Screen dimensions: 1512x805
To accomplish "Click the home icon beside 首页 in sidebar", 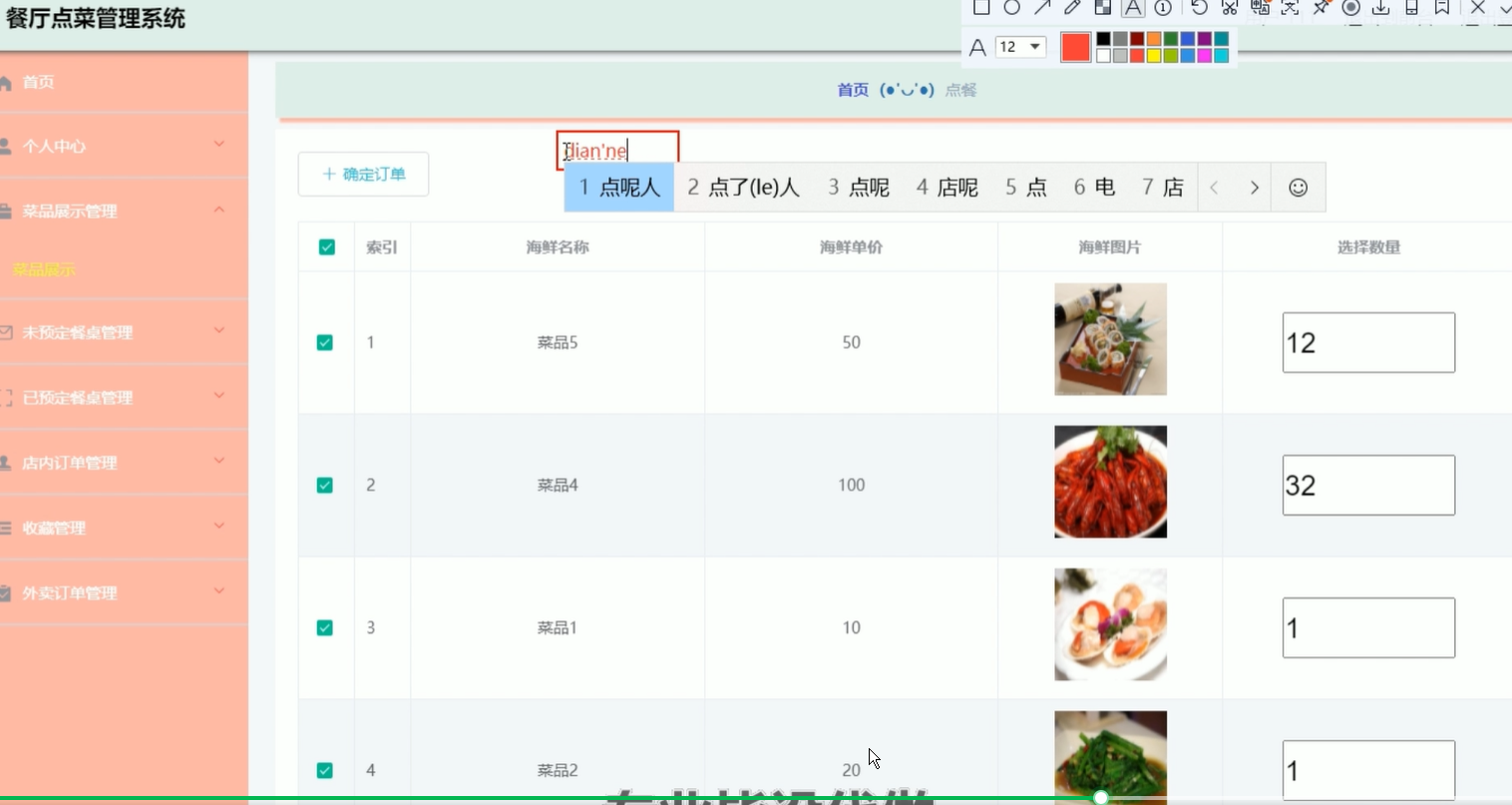I will click(x=5, y=82).
